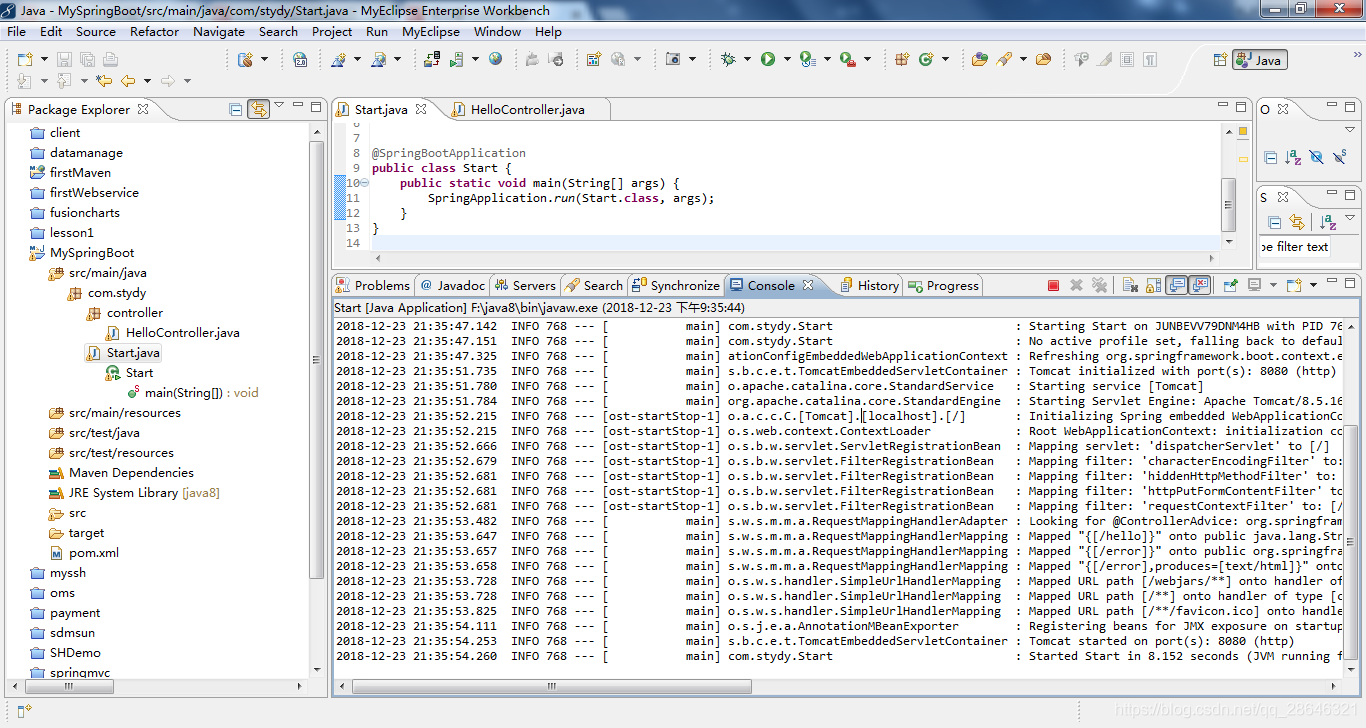Switch to the Javadoc tab
This screenshot has height=728, width=1366.
452,285
